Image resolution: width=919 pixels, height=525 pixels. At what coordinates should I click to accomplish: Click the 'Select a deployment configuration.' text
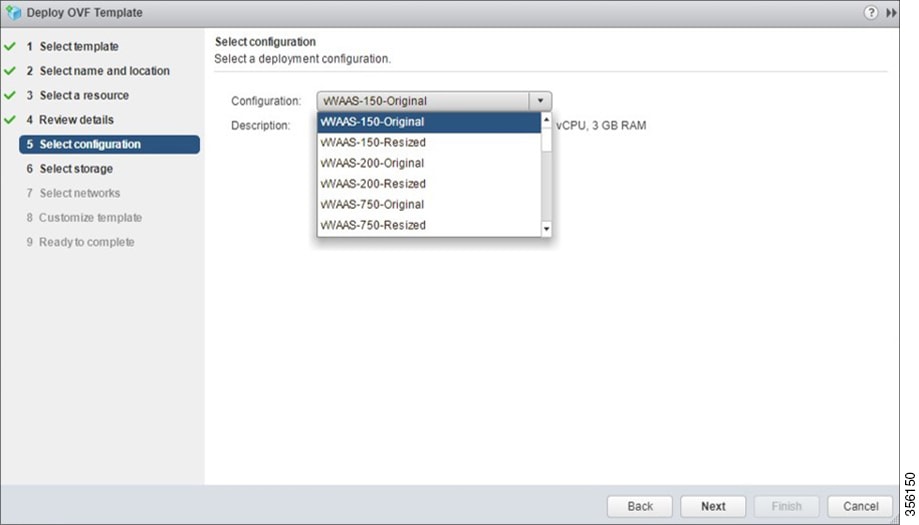(302, 59)
